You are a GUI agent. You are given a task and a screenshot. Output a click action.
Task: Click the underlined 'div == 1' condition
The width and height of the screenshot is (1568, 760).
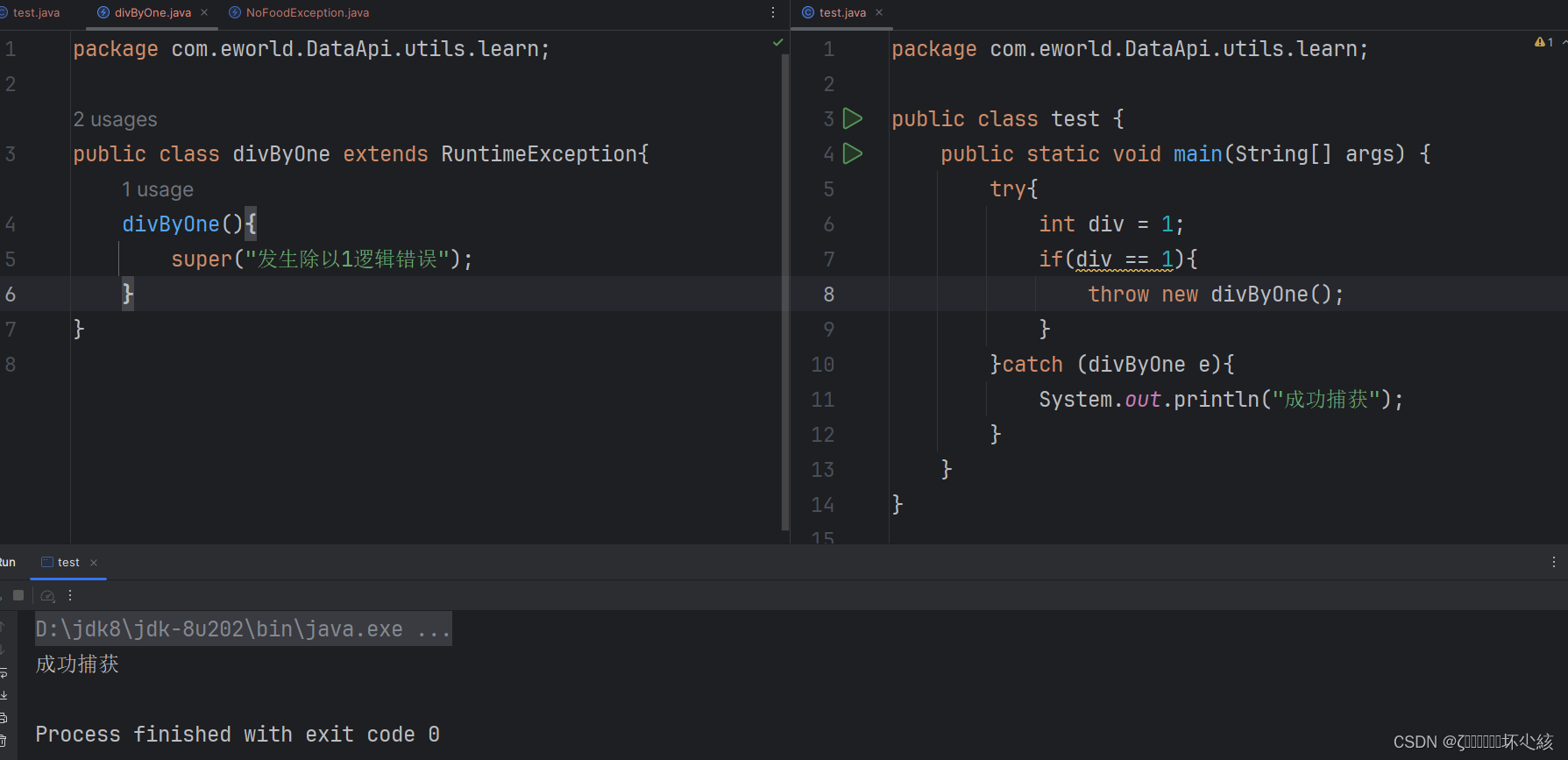coord(1125,259)
